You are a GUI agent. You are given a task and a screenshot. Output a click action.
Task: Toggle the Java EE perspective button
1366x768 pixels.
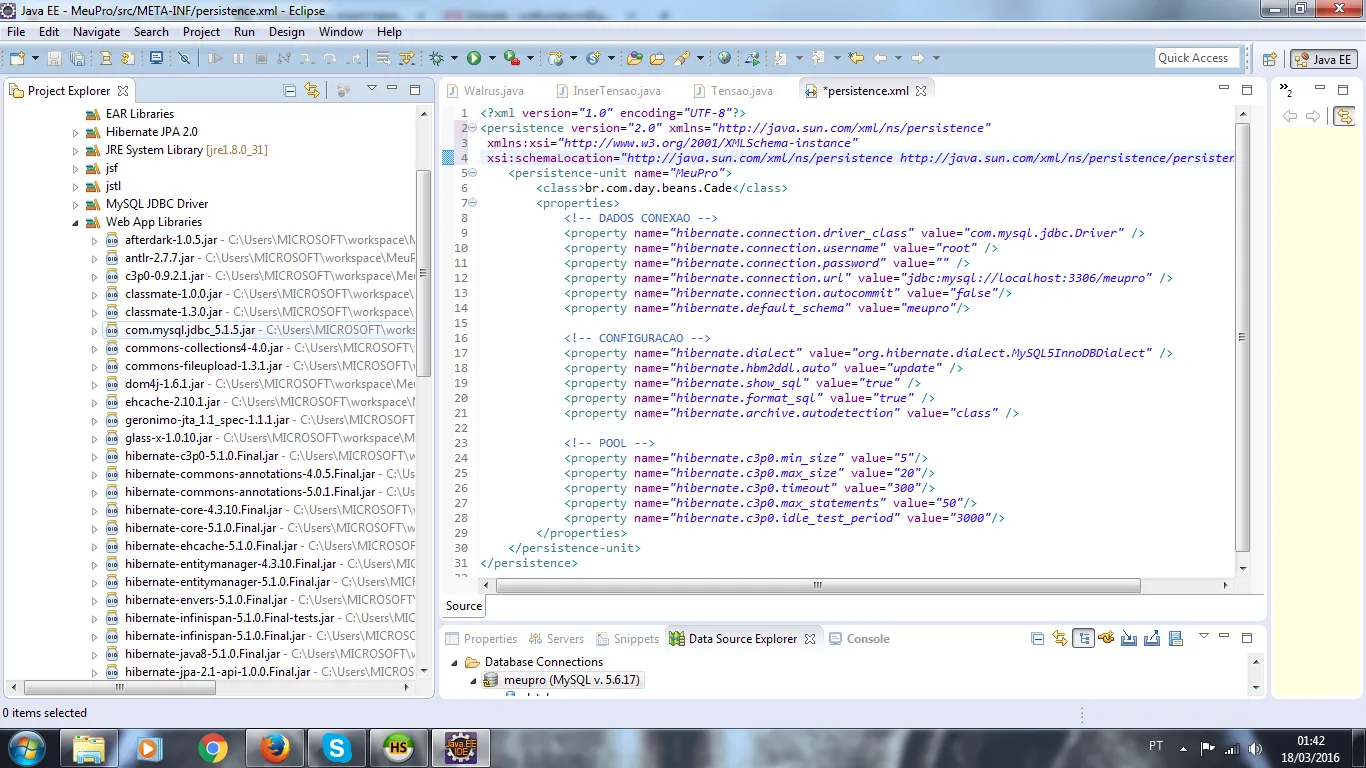point(1323,59)
